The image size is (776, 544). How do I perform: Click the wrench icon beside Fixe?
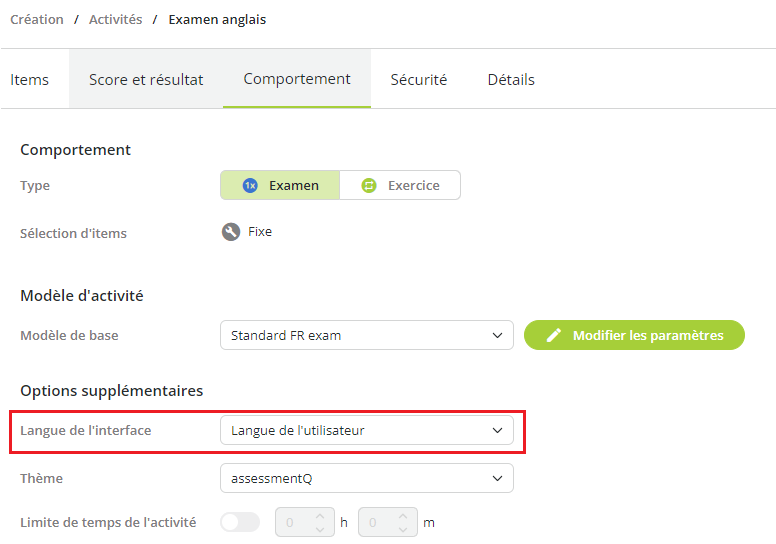point(231,232)
